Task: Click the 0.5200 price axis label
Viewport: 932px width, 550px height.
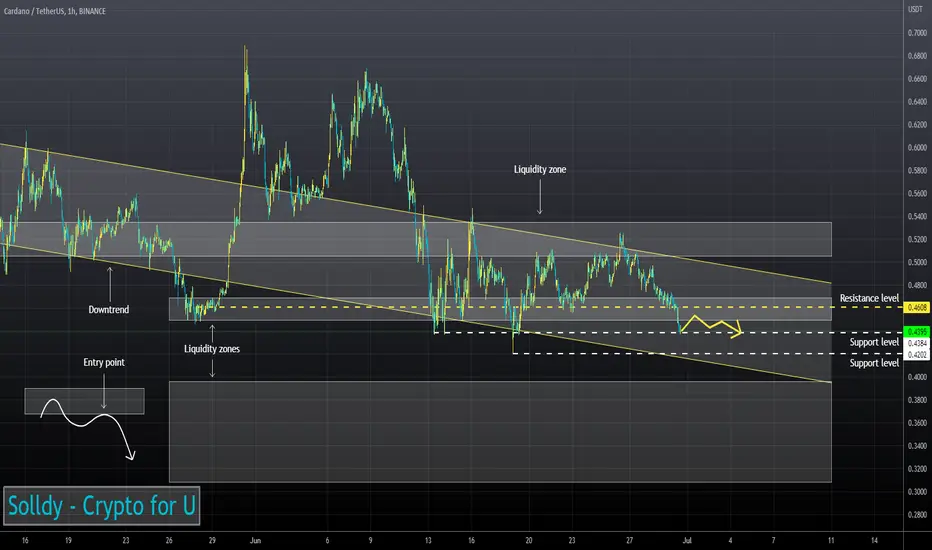Action: (917, 239)
